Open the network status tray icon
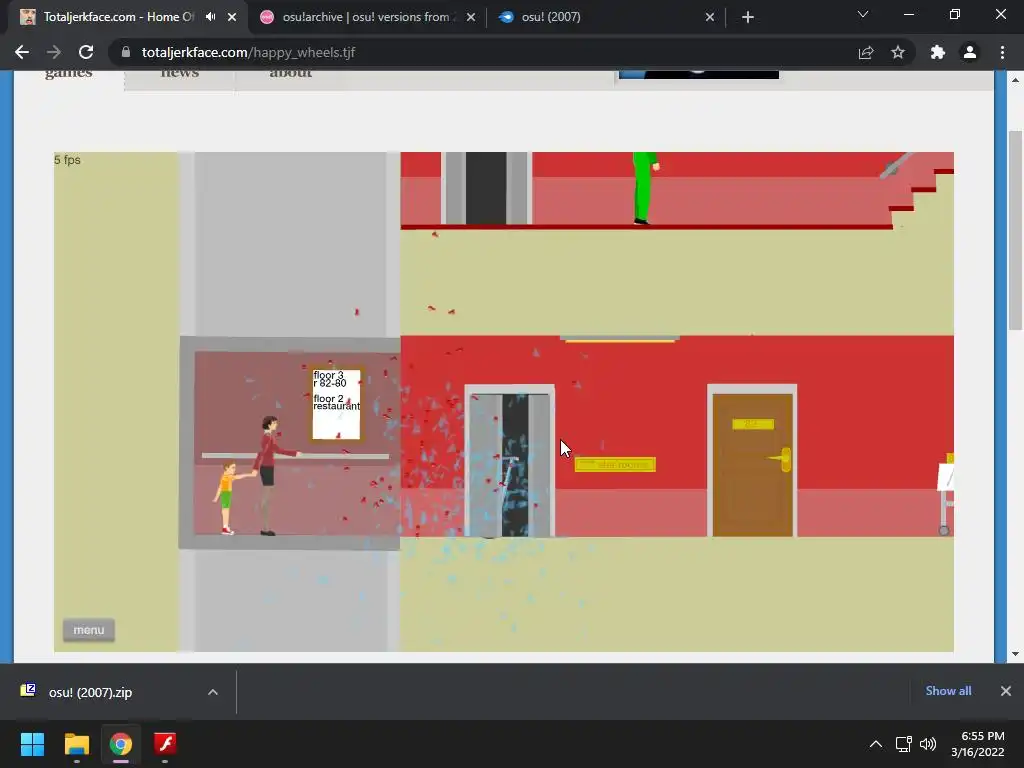The image size is (1024, 768). [x=904, y=744]
